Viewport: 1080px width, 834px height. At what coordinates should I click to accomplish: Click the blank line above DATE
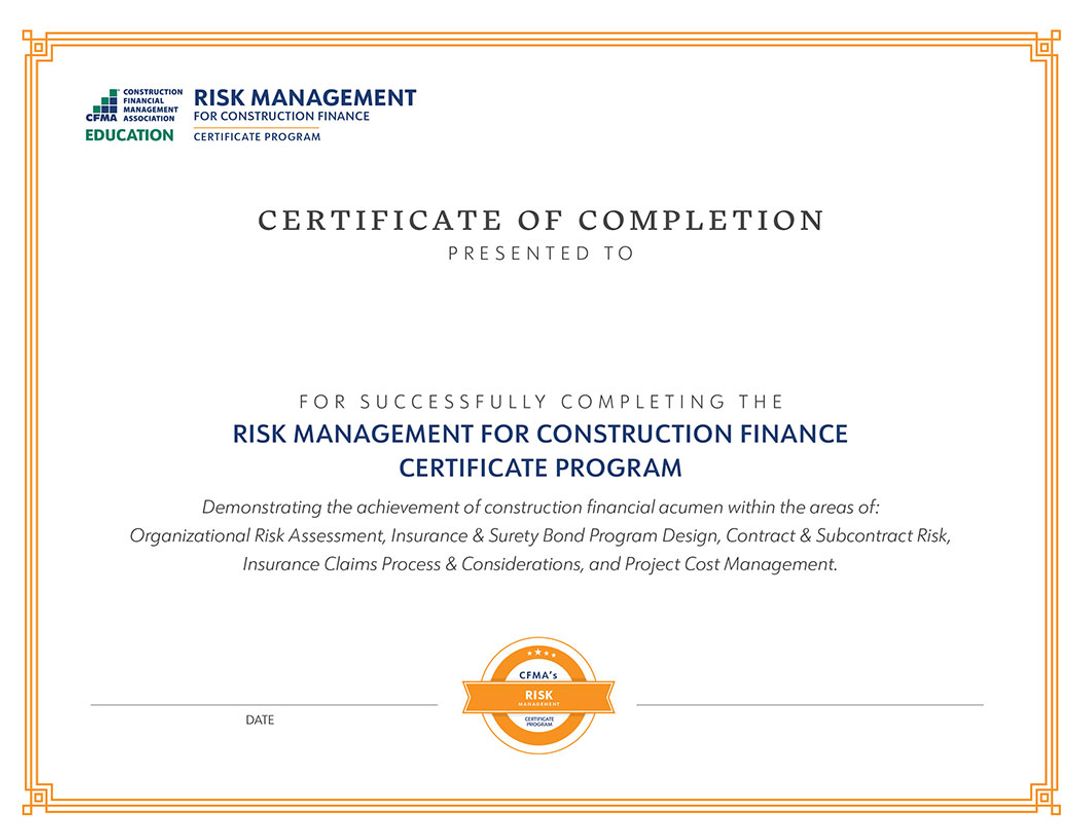pos(264,703)
